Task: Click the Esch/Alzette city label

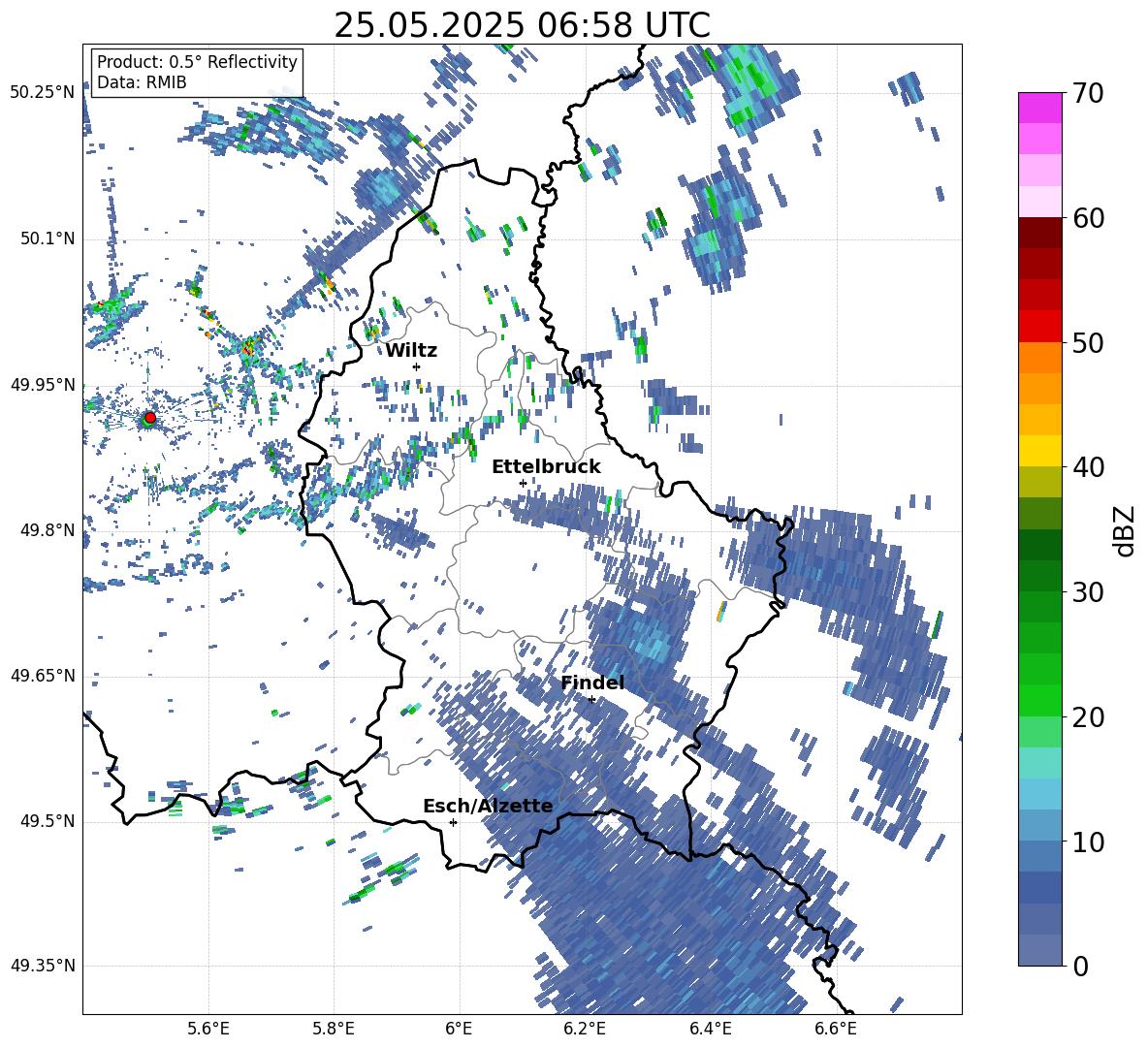Action: pyautogui.click(x=488, y=806)
